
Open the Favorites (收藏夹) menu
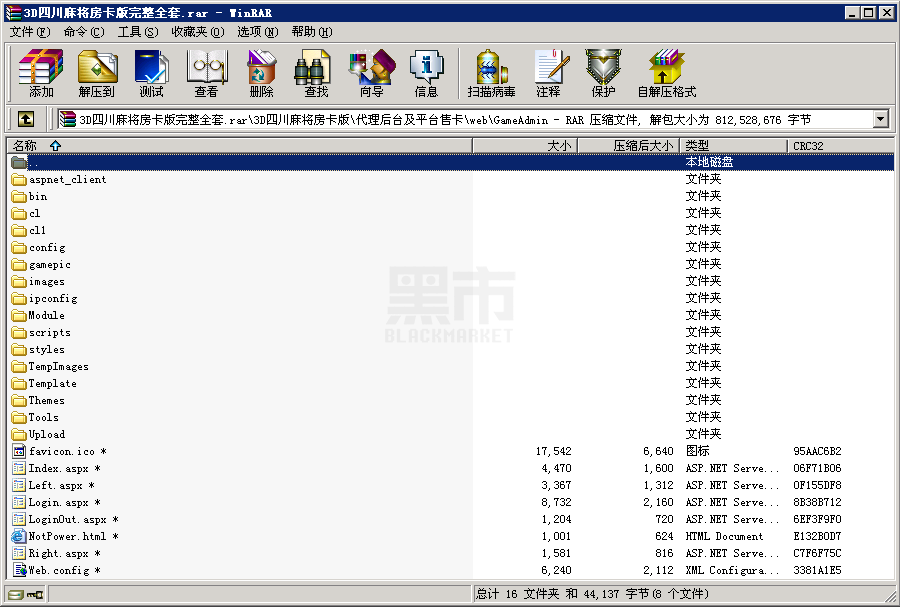tap(198, 32)
